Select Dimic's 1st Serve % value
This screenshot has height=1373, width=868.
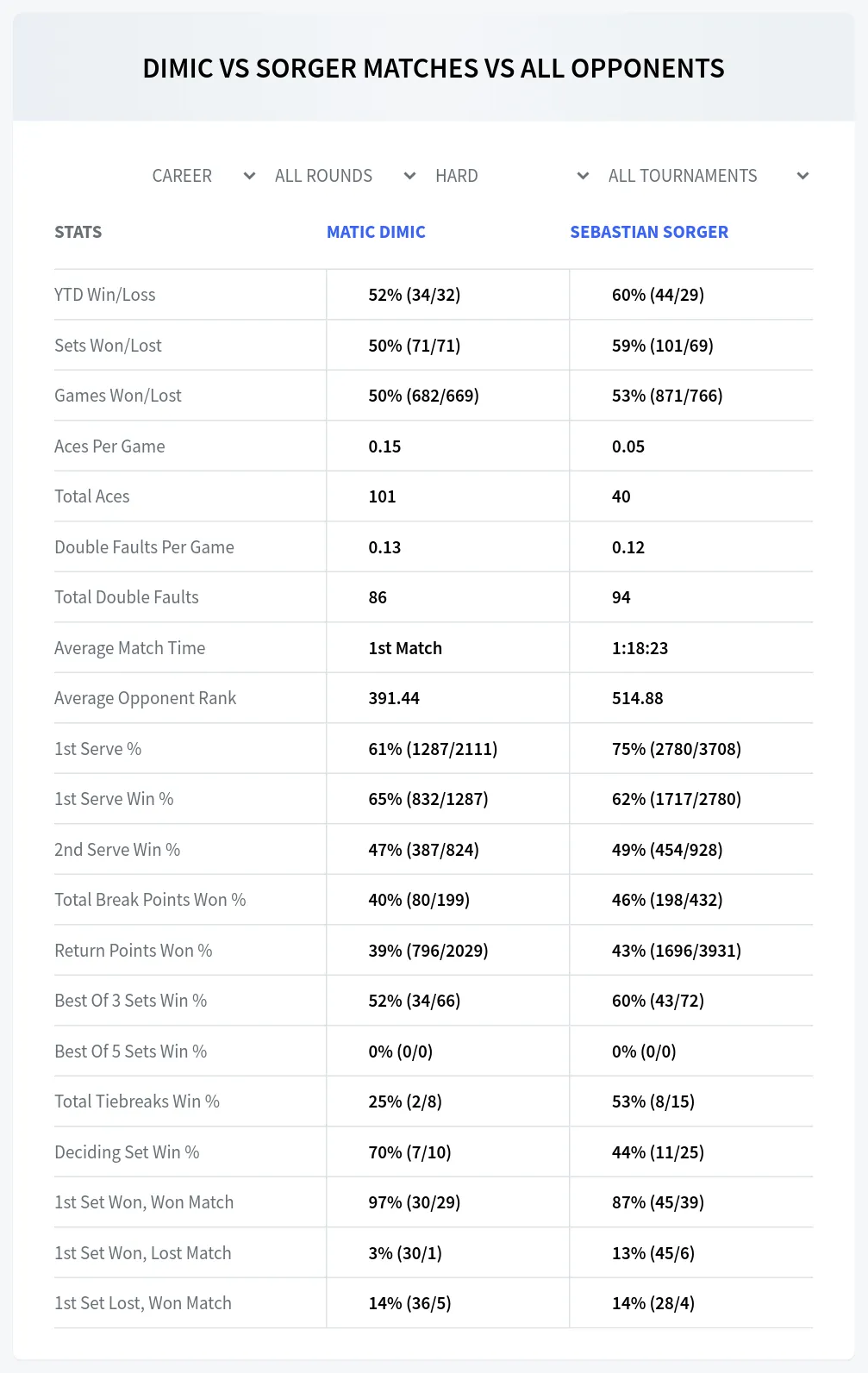click(433, 749)
